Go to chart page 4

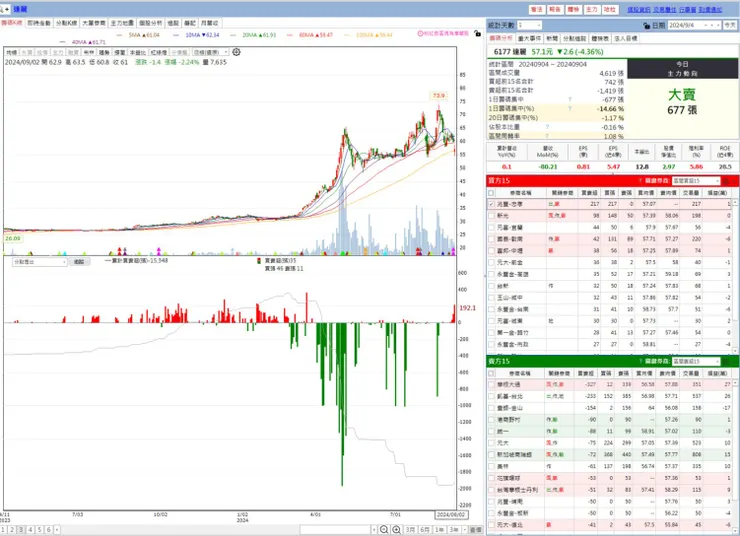(30, 530)
